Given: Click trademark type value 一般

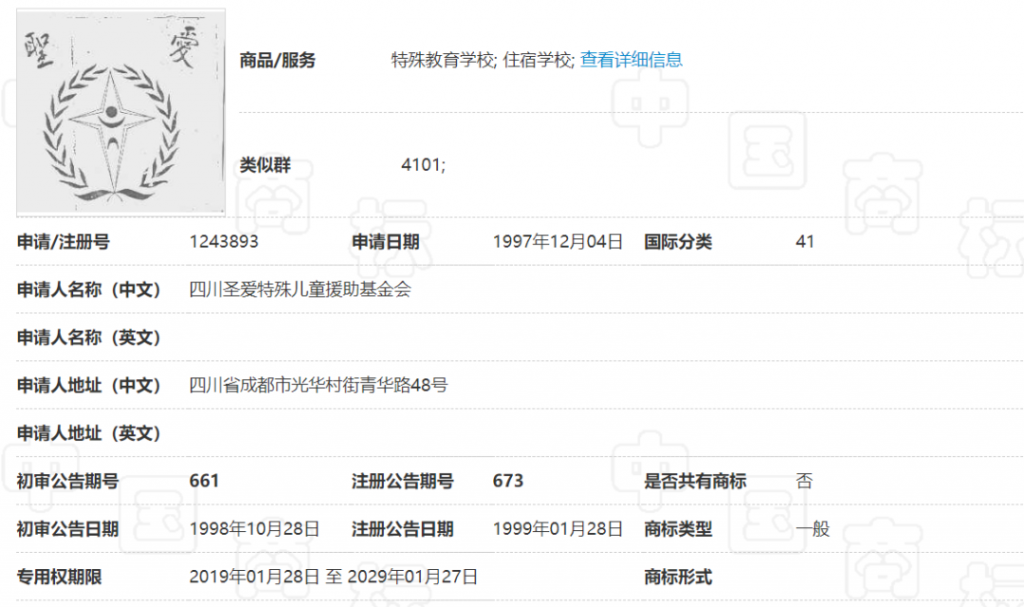Looking at the screenshot, I should tap(812, 529).
